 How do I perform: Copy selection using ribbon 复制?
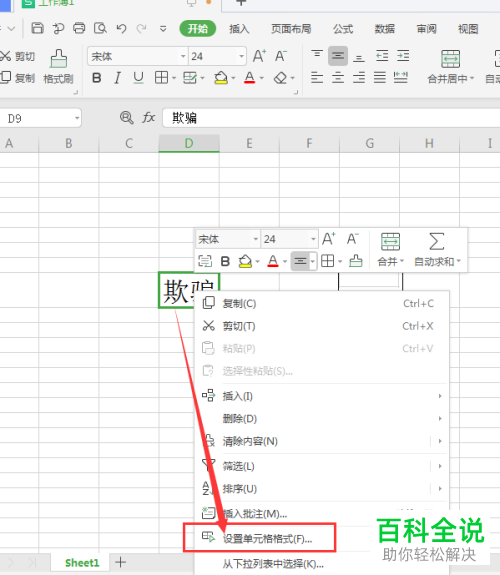(18, 78)
